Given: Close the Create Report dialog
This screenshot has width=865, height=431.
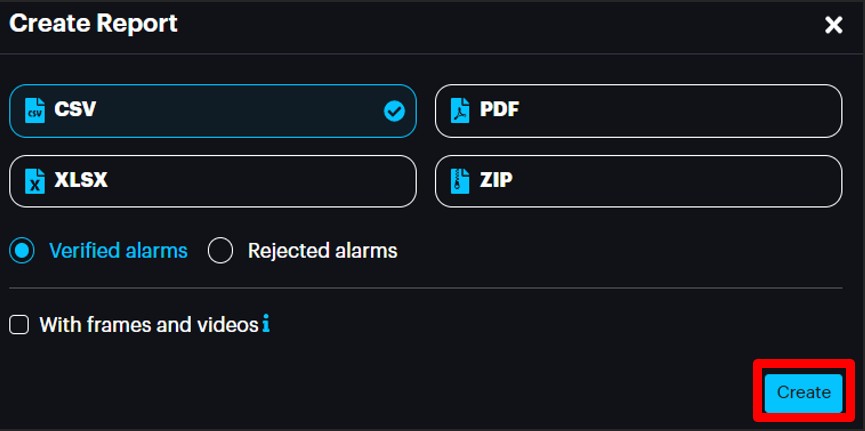Looking at the screenshot, I should coord(833,25).
